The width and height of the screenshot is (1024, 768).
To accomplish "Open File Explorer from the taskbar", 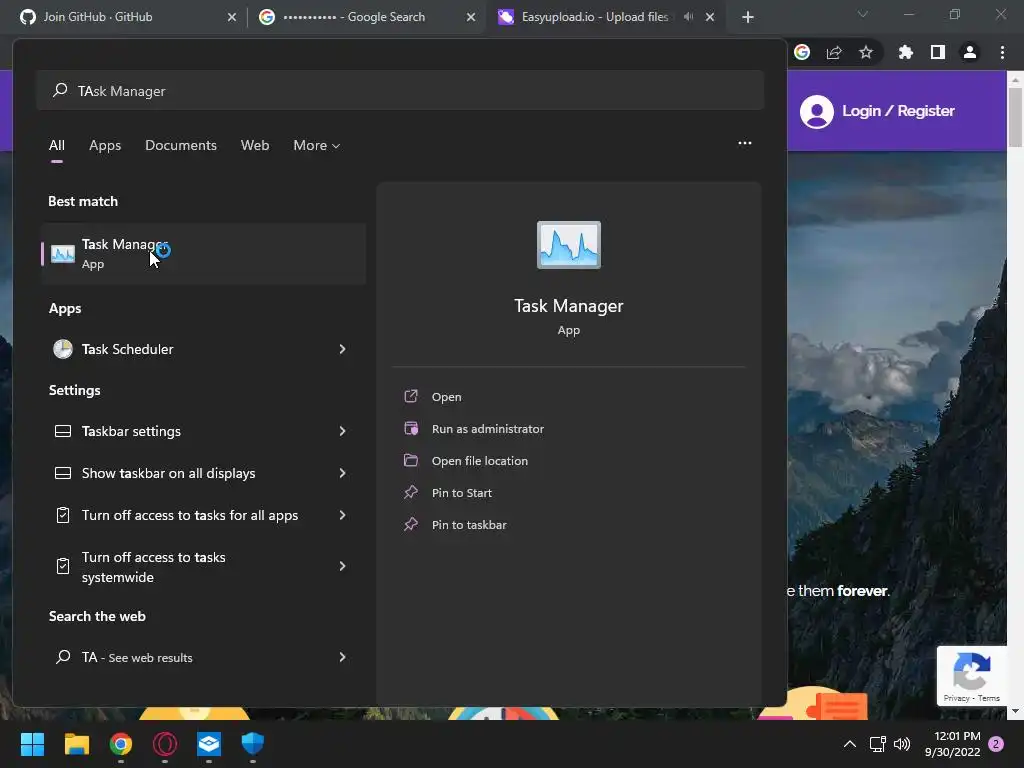I will [76, 744].
